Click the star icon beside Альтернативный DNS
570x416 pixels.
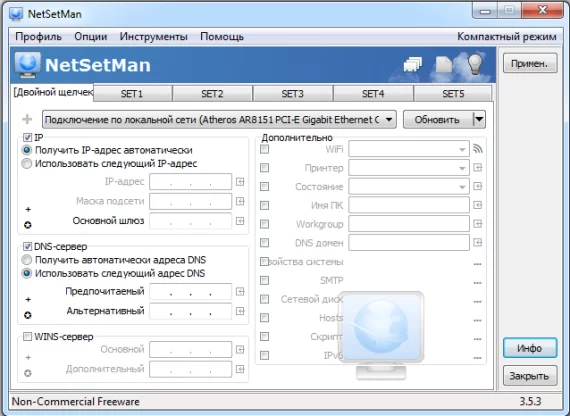[28, 315]
